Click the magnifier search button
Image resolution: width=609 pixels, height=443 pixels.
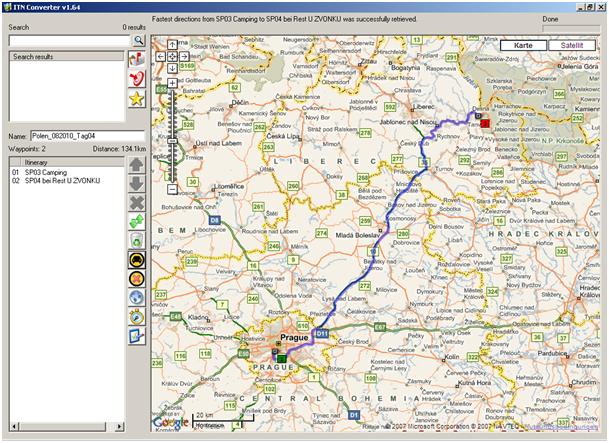(139, 40)
